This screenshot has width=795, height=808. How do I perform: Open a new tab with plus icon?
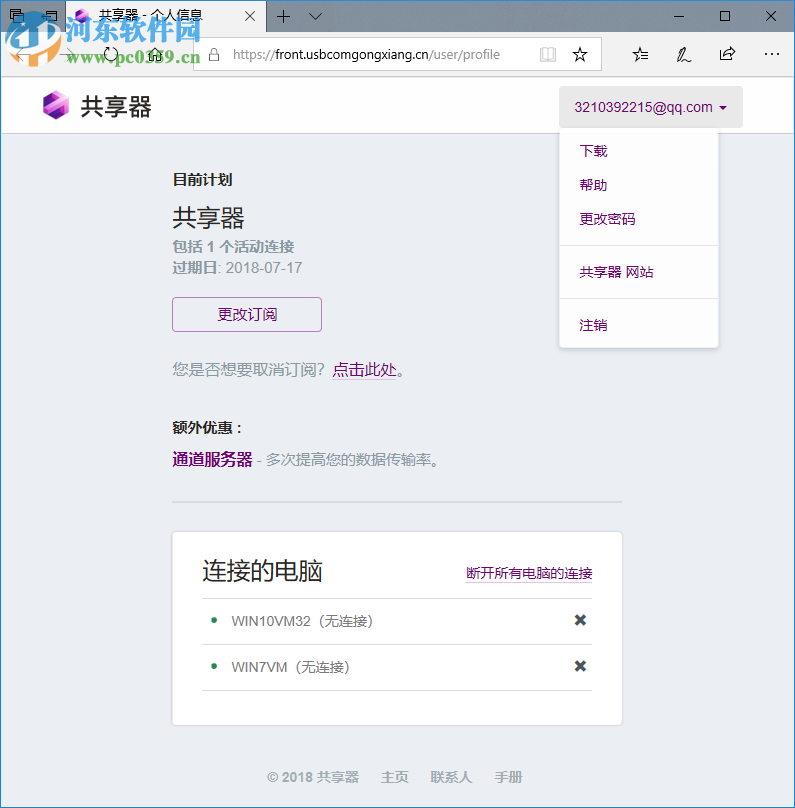click(283, 16)
